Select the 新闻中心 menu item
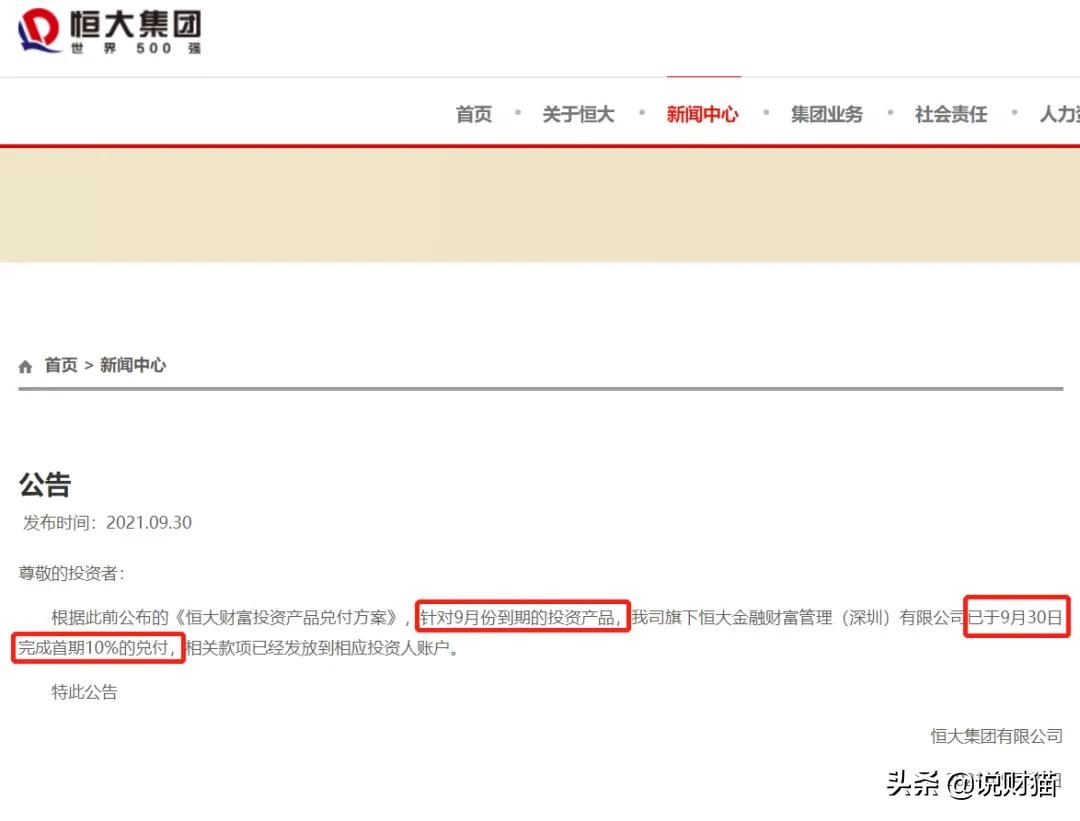The height and width of the screenshot is (821, 1080). [x=703, y=114]
